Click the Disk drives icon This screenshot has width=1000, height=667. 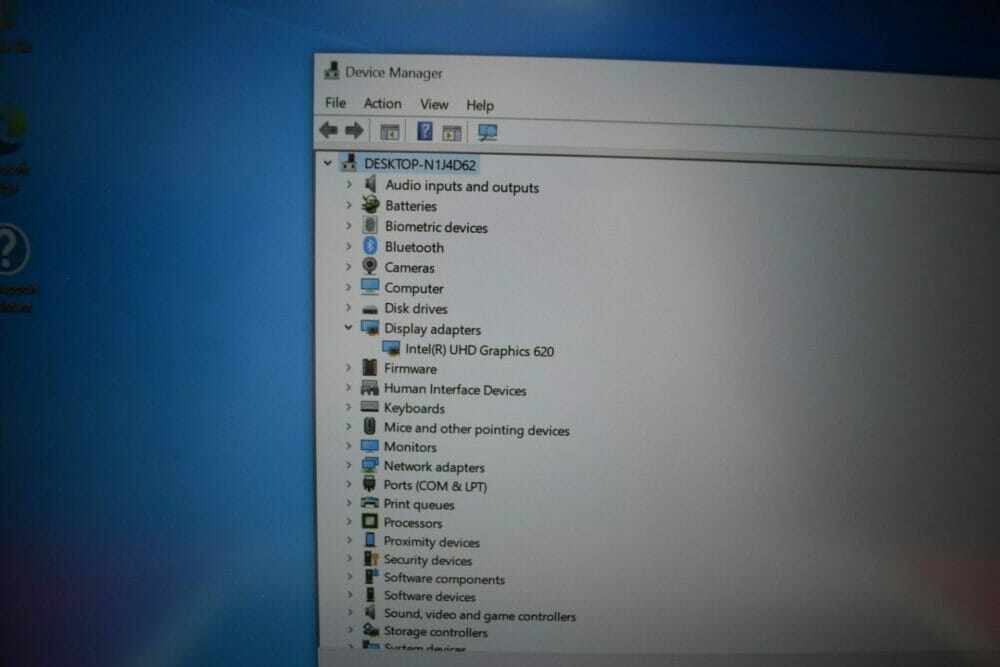370,309
